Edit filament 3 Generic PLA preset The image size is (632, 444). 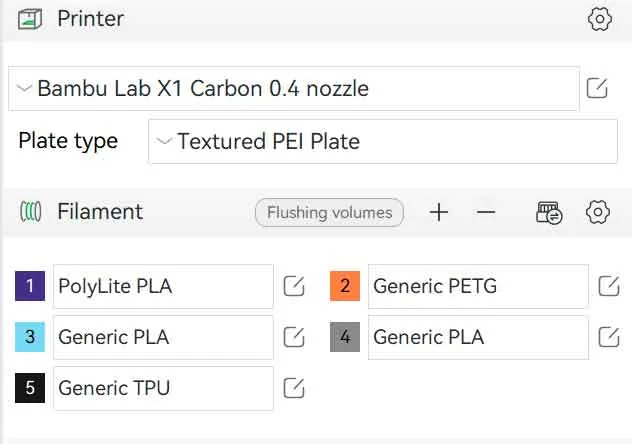tap(294, 337)
